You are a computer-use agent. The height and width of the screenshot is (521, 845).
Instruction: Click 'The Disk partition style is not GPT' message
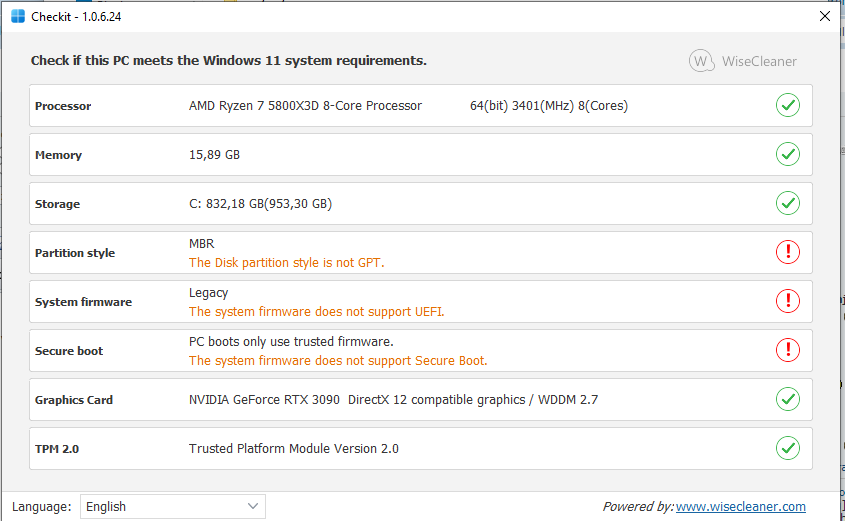pos(286,263)
